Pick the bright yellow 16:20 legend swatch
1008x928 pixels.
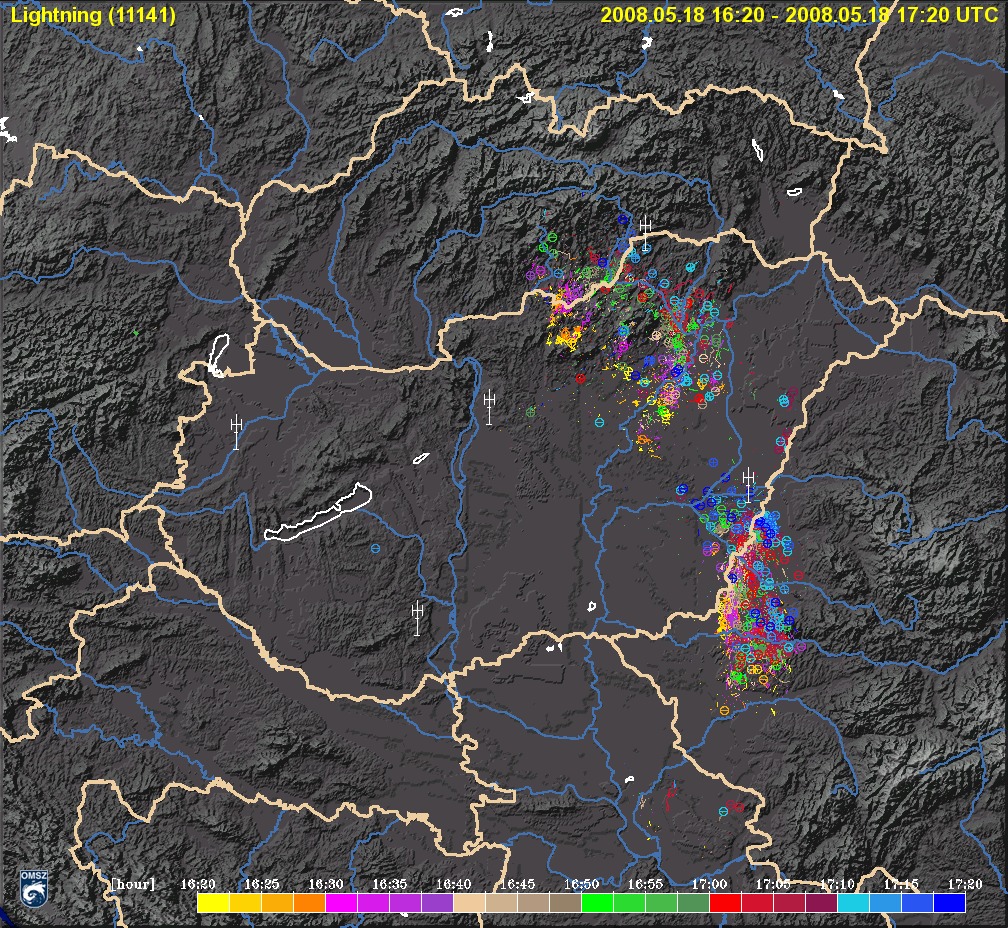pyautogui.click(x=213, y=903)
